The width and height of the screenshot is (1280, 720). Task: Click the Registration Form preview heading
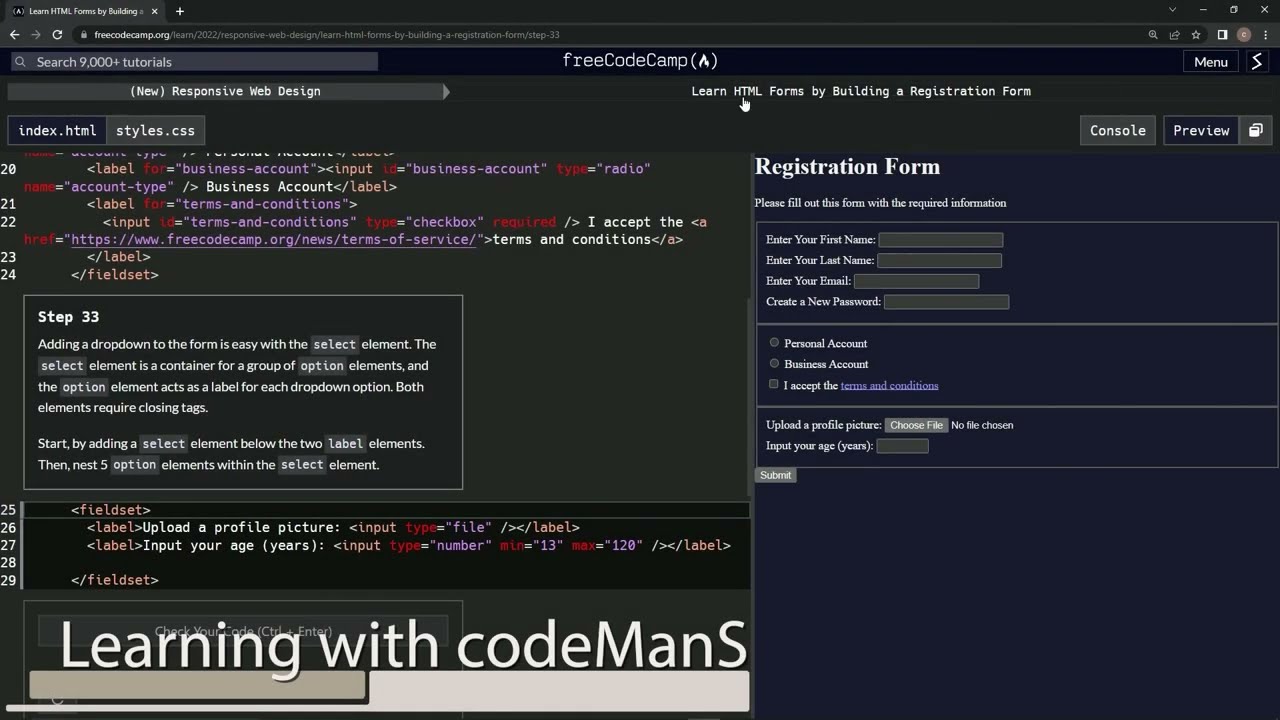click(847, 167)
